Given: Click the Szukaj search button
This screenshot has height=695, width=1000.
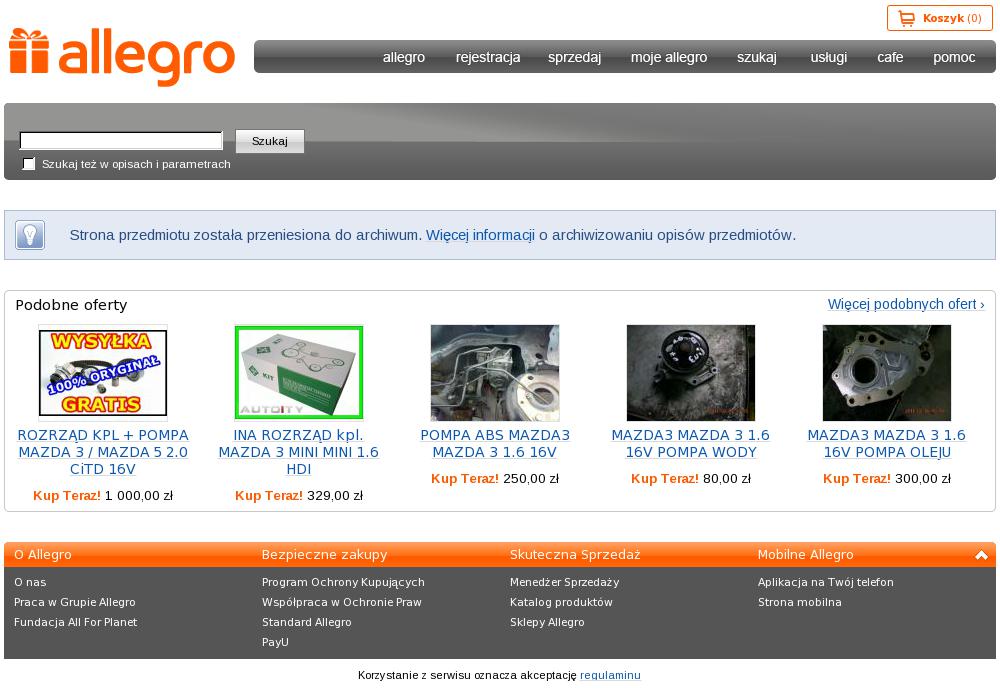Looking at the screenshot, I should [270, 141].
